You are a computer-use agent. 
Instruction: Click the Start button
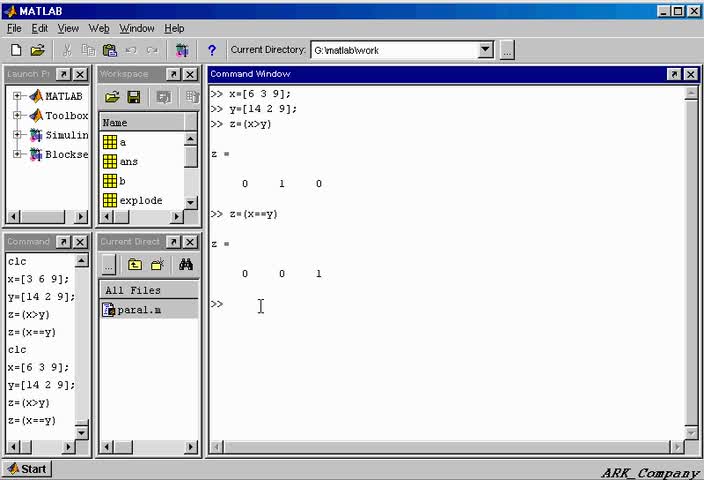coord(27,469)
